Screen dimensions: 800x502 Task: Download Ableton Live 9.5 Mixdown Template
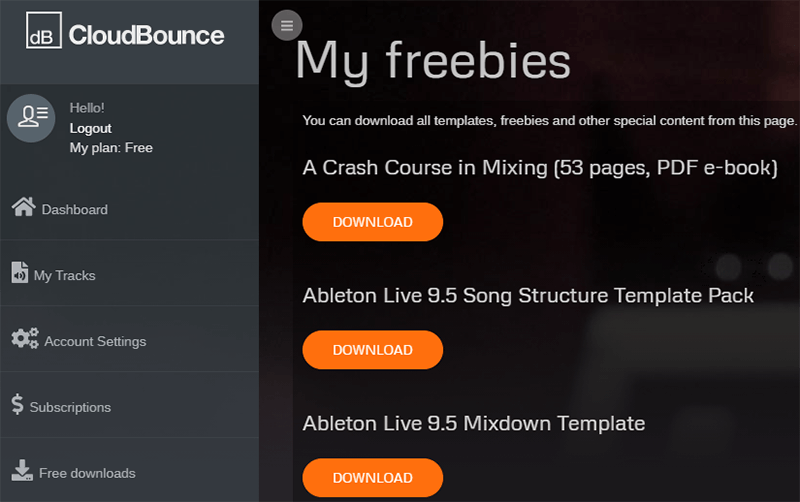[372, 478]
